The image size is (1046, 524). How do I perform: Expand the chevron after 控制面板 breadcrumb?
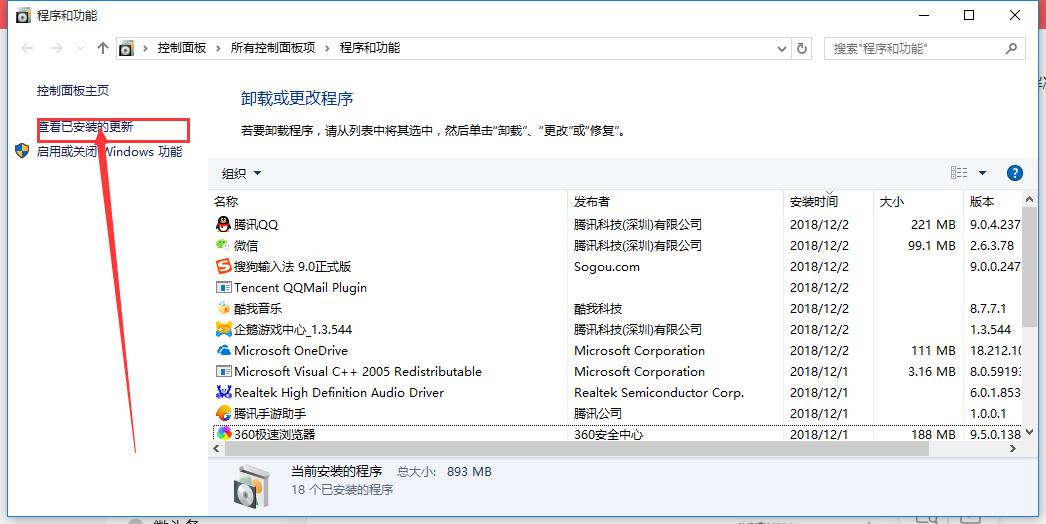point(218,48)
